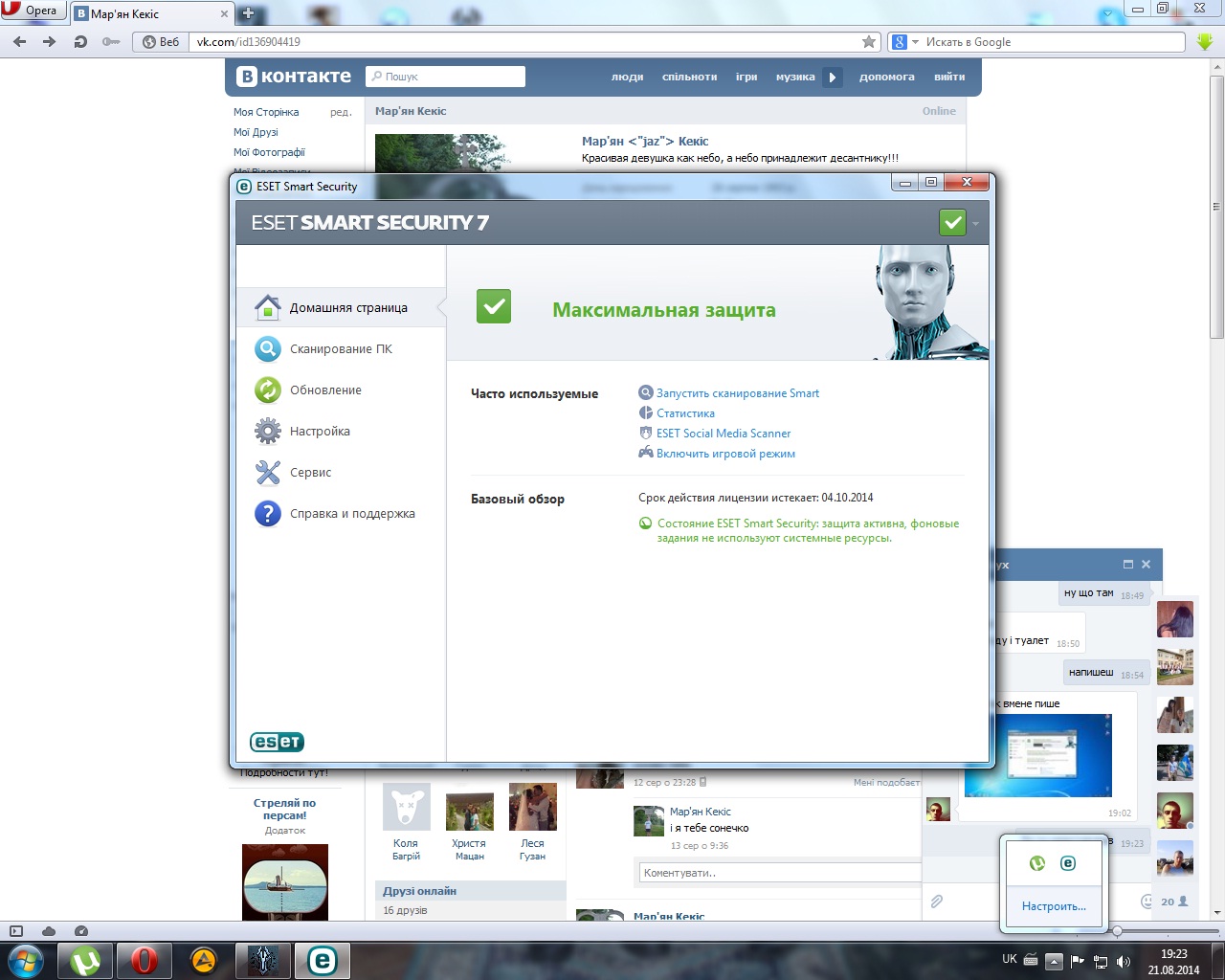Click the Opera zoom slider handle
The width and height of the screenshot is (1225, 980).
1117,930
